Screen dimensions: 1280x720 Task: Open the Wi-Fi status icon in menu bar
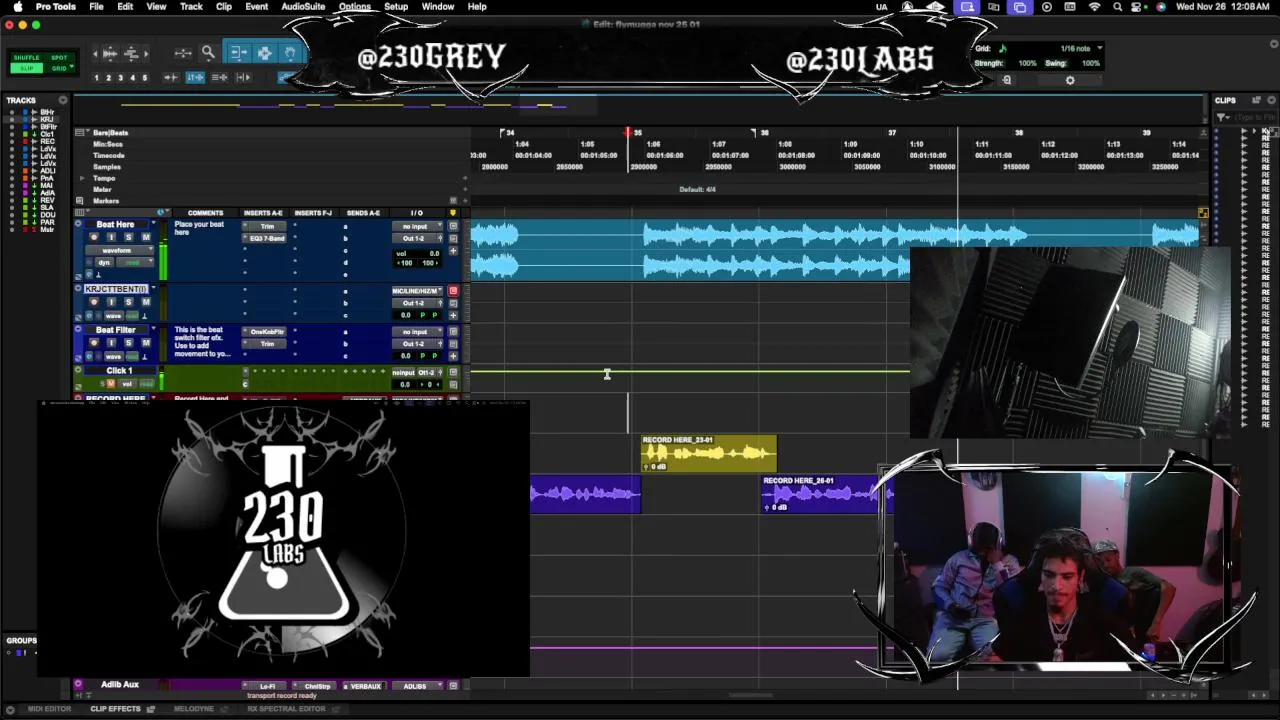coord(1094,7)
